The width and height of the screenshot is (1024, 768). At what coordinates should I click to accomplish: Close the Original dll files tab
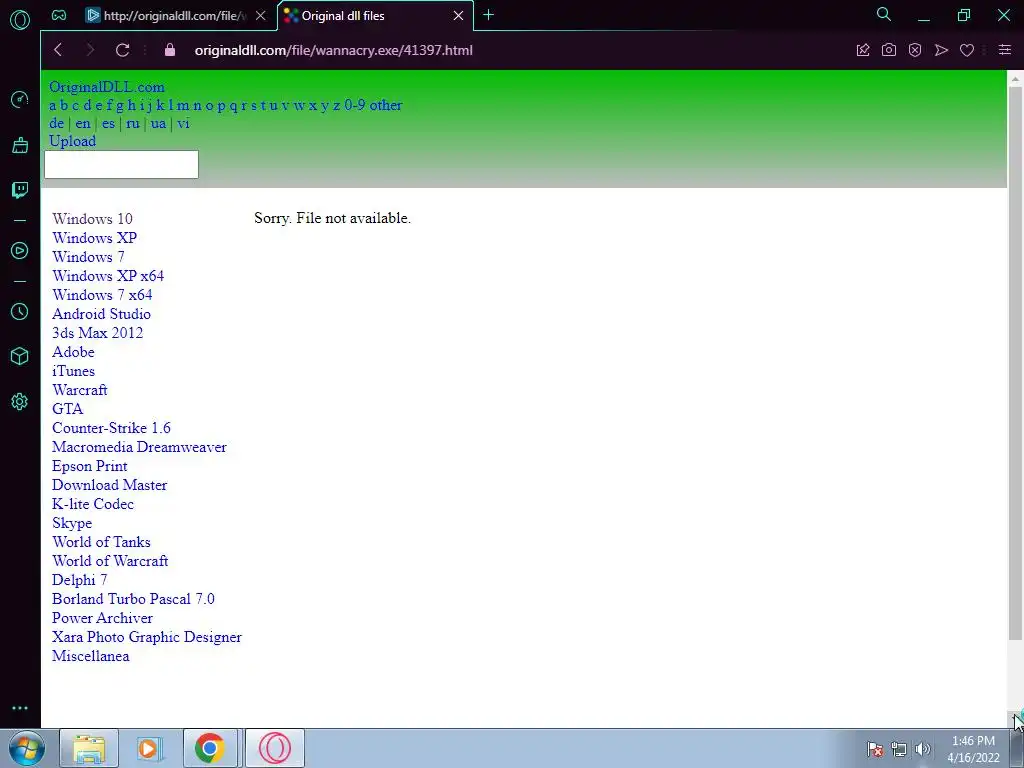(x=458, y=16)
